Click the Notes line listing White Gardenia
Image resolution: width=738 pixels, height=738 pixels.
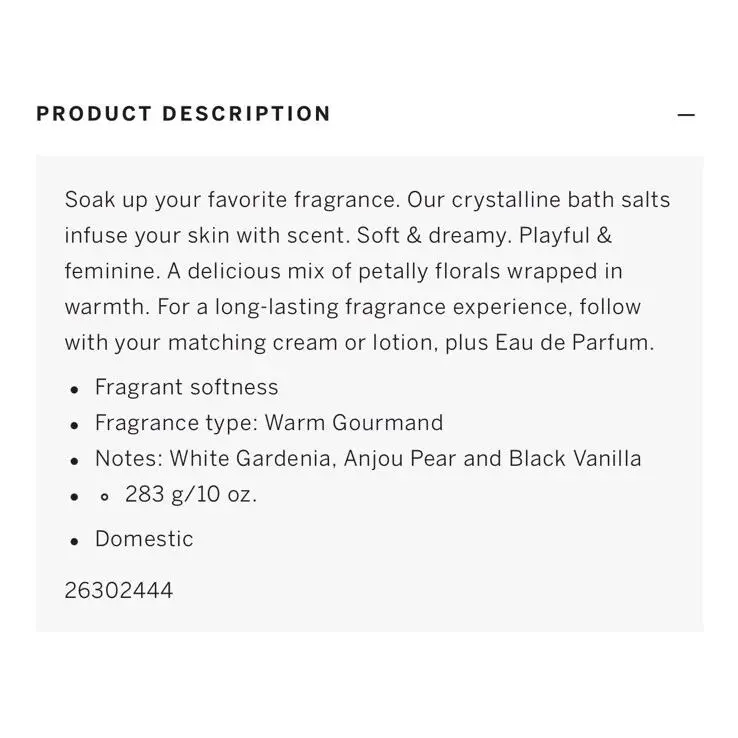pos(368,458)
